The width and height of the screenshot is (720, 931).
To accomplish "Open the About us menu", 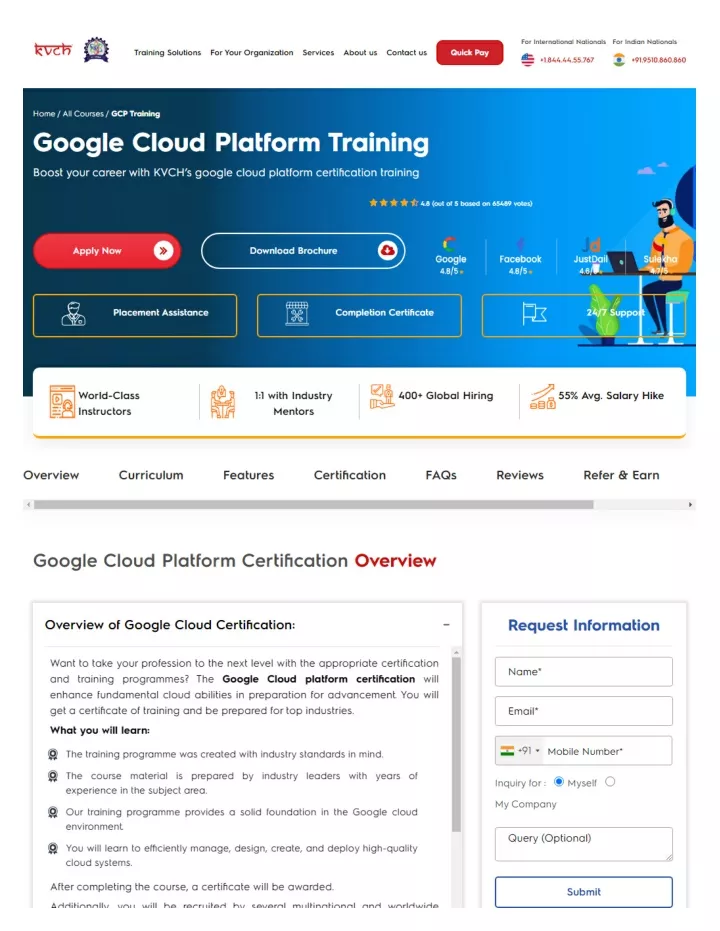I will pyautogui.click(x=360, y=53).
